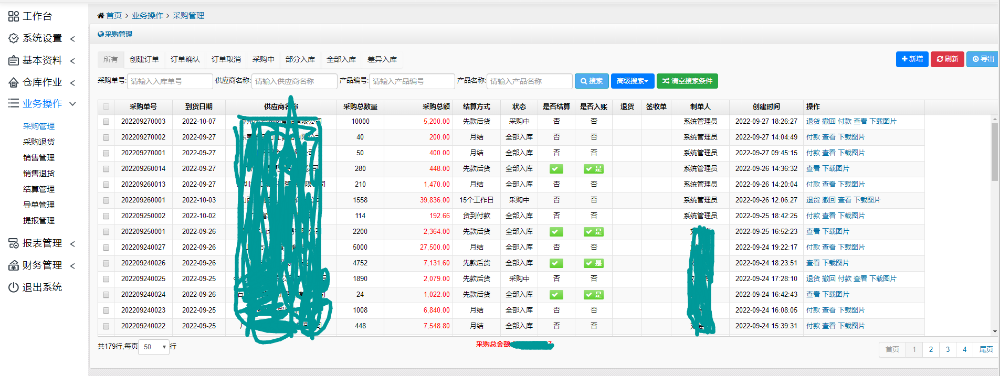Click the light-blue export button at top right
The height and width of the screenshot is (376, 1000).
pyautogui.click(x=982, y=59)
